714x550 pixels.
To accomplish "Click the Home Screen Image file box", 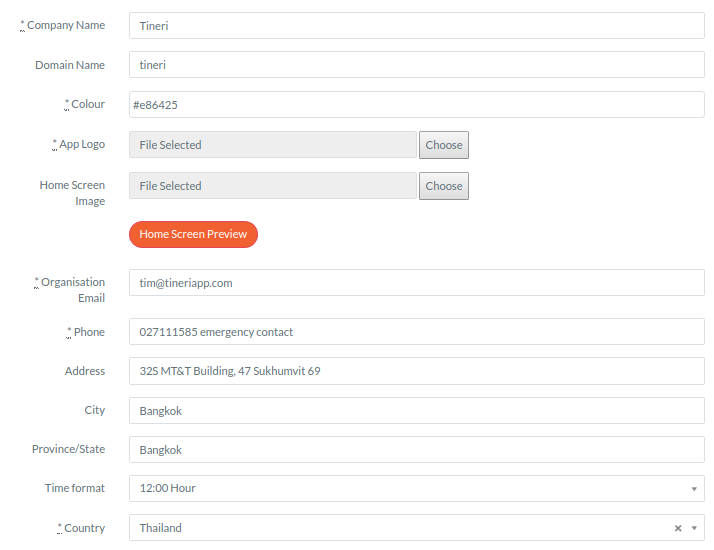I will pos(273,186).
